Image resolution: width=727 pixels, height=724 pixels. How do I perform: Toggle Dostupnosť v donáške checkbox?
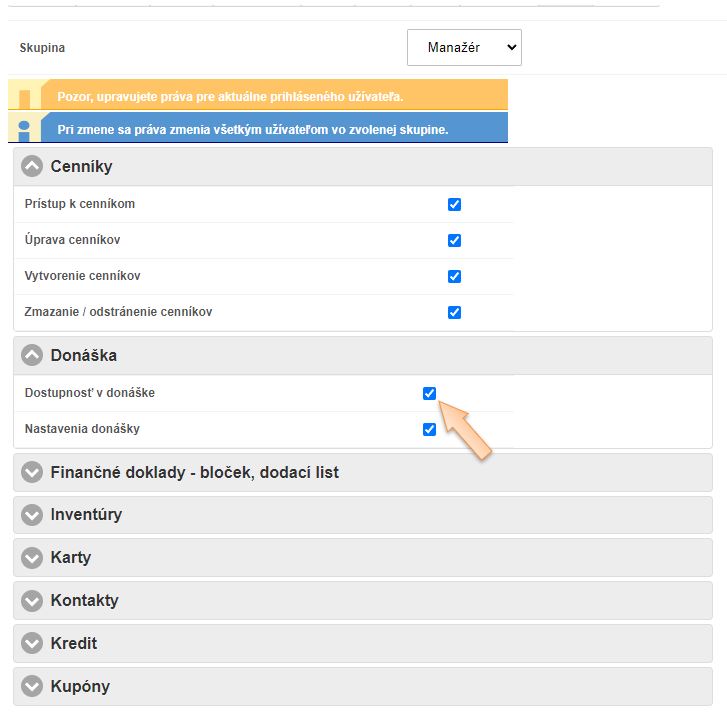[429, 393]
